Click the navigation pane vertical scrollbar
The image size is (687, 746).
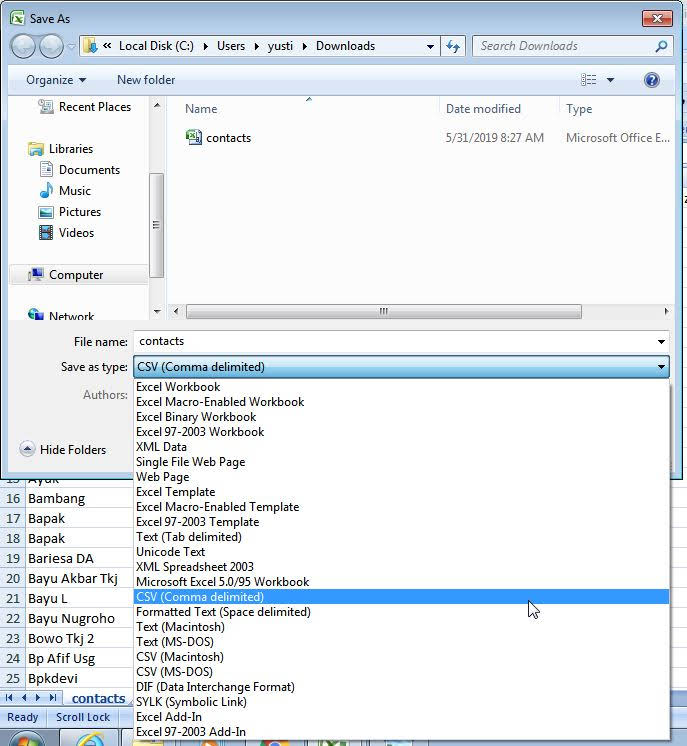pyautogui.click(x=156, y=226)
